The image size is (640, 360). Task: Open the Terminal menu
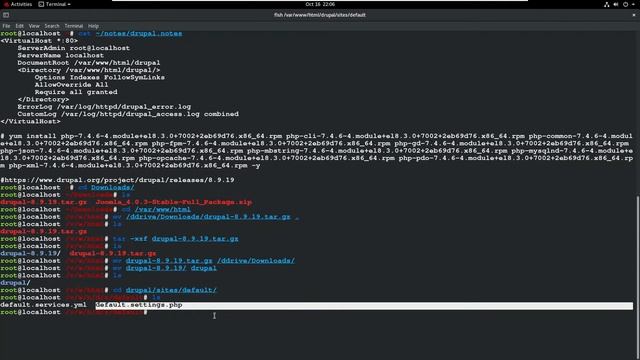(73, 26)
